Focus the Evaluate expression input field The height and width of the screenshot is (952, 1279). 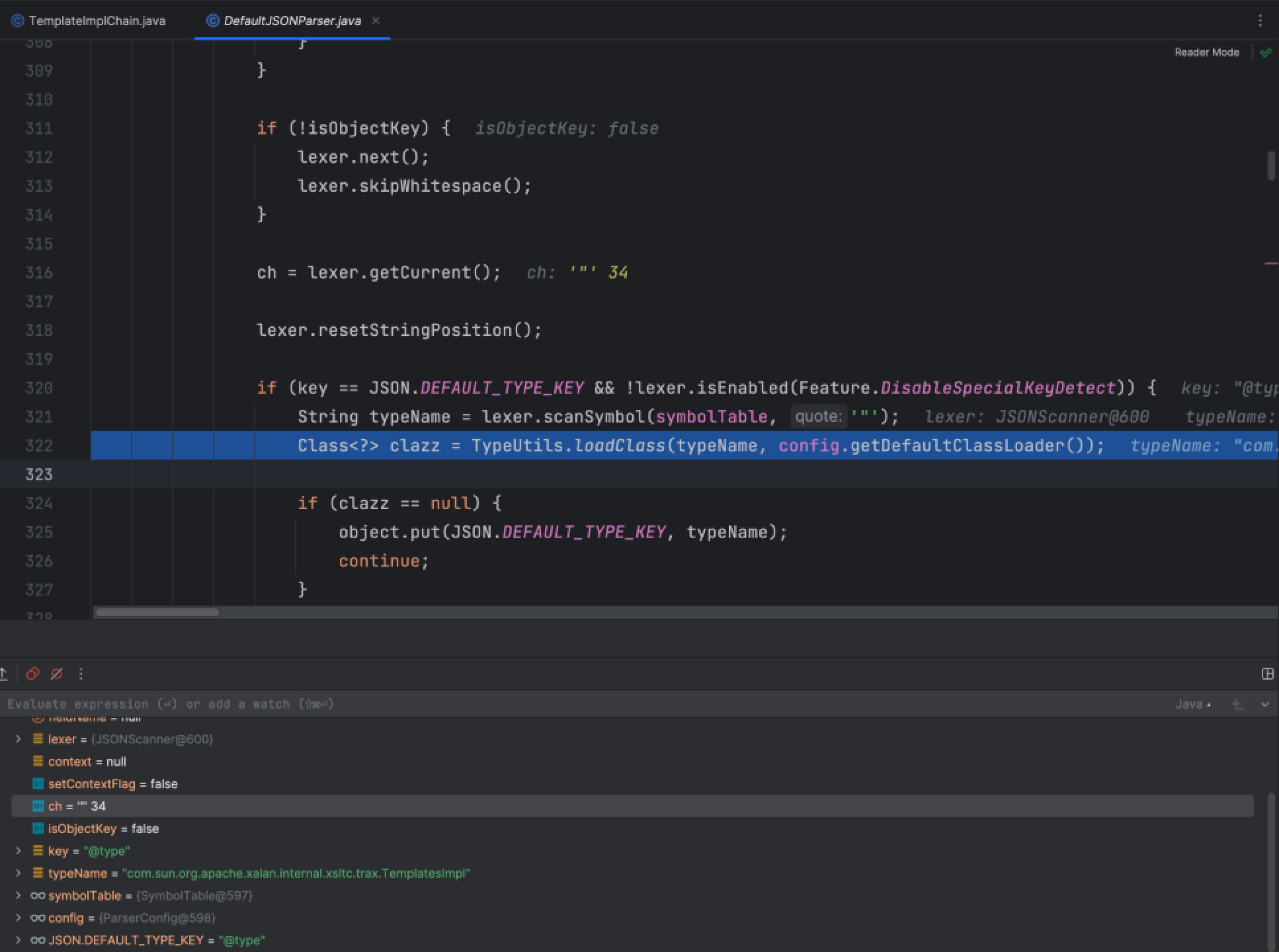(582, 704)
